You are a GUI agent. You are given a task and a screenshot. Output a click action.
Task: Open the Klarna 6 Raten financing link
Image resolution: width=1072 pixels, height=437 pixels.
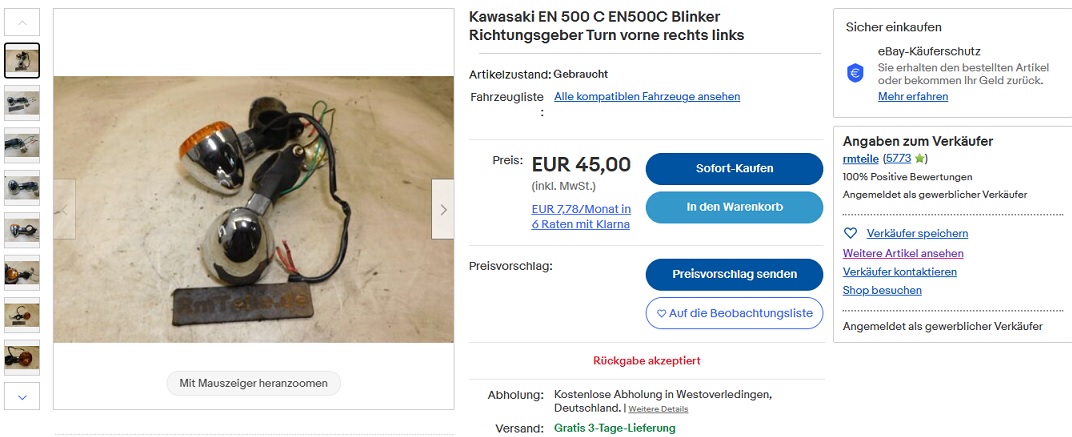pyautogui.click(x=581, y=217)
